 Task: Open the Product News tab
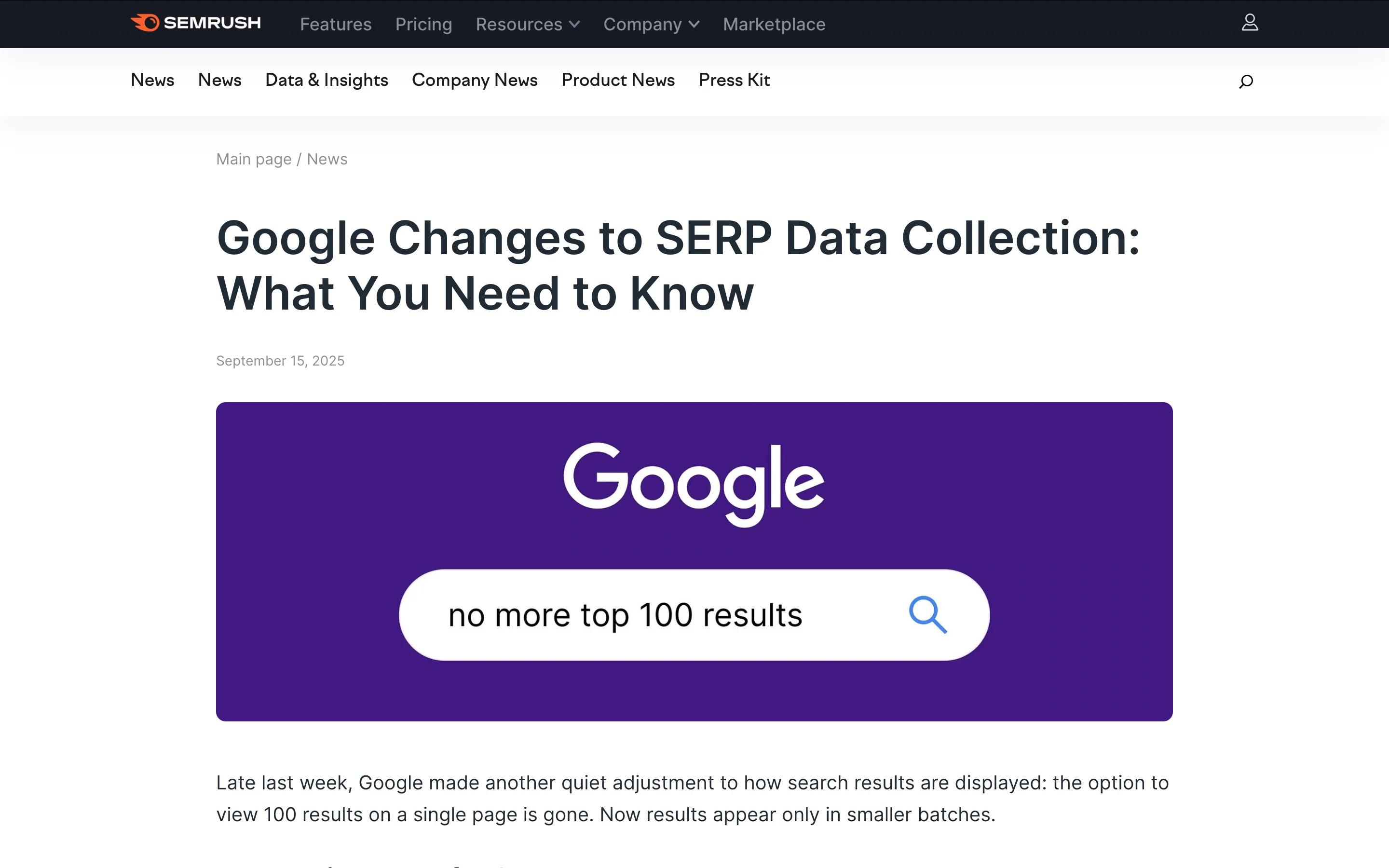[618, 80]
